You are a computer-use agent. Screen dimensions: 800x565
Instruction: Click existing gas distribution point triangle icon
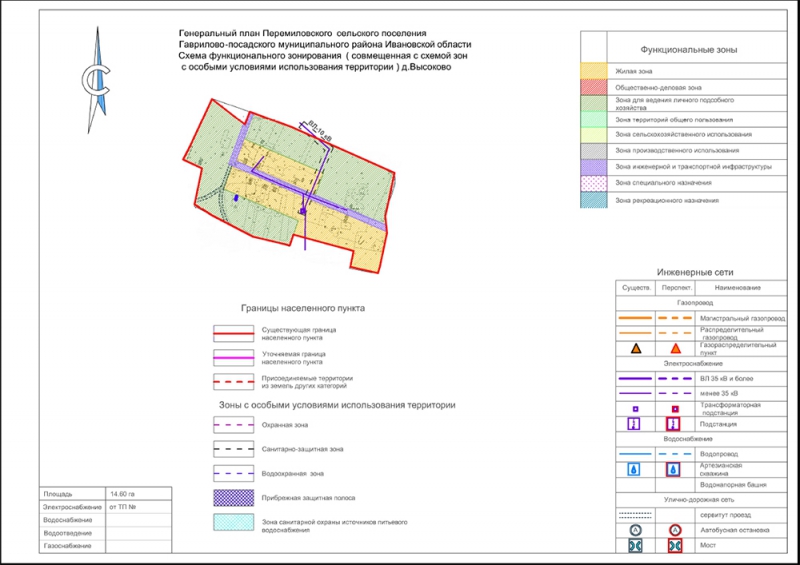(636, 349)
